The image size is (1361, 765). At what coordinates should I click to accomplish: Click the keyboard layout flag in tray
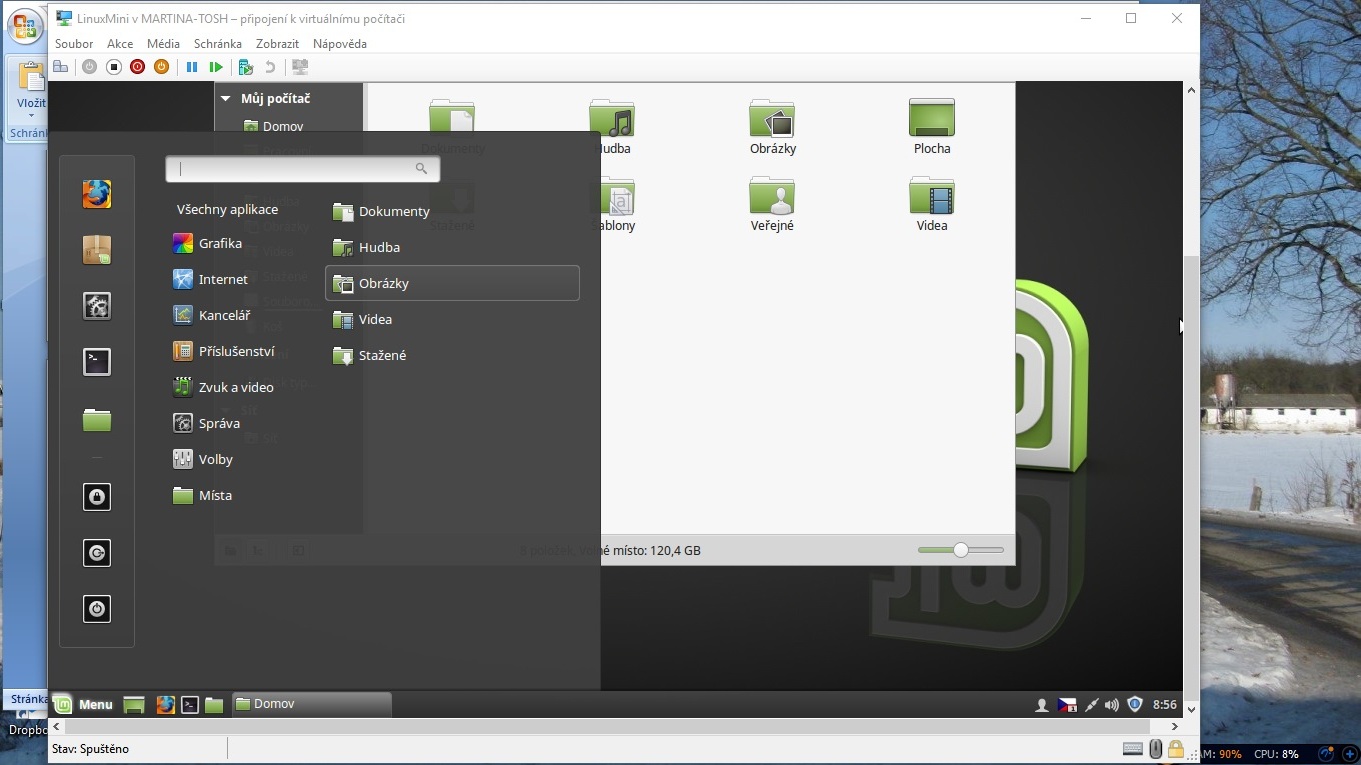[1067, 705]
